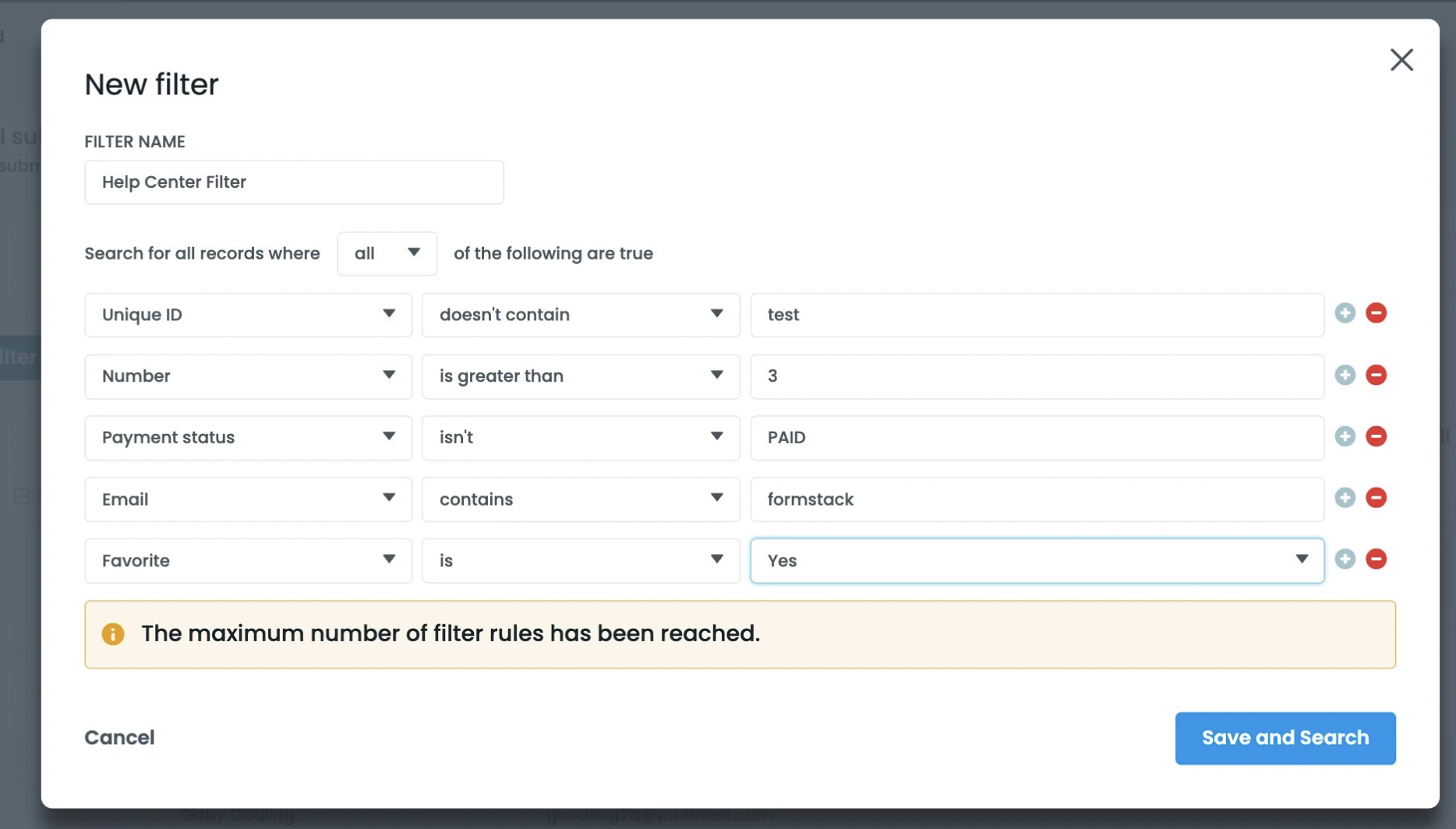Click the 'formstack' value text field
Screen dimensions: 1456x829
[1036, 499]
